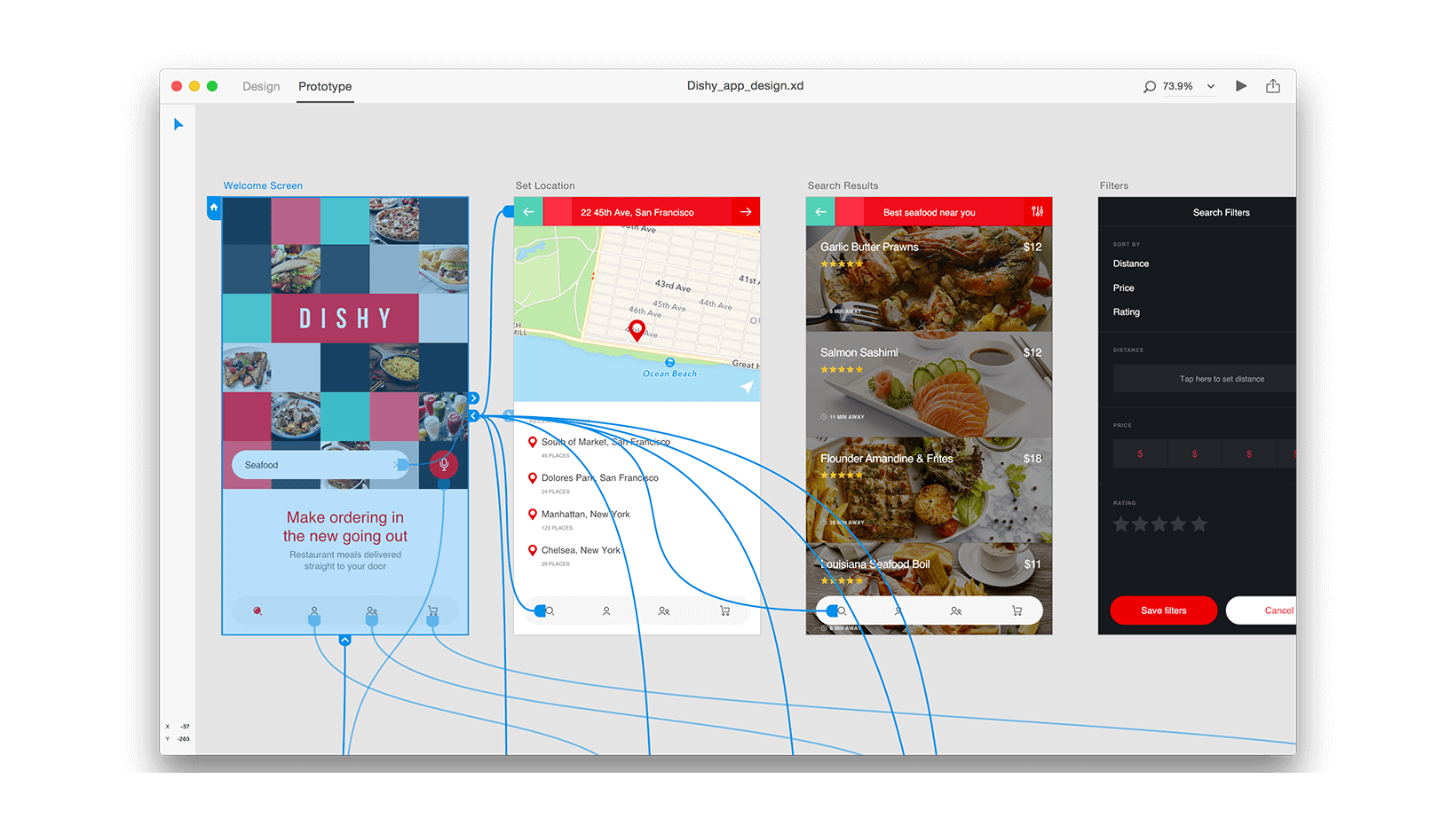Image resolution: width=1456 pixels, height=819 pixels.
Task: Select the Search Results artboard label
Action: 843,185
